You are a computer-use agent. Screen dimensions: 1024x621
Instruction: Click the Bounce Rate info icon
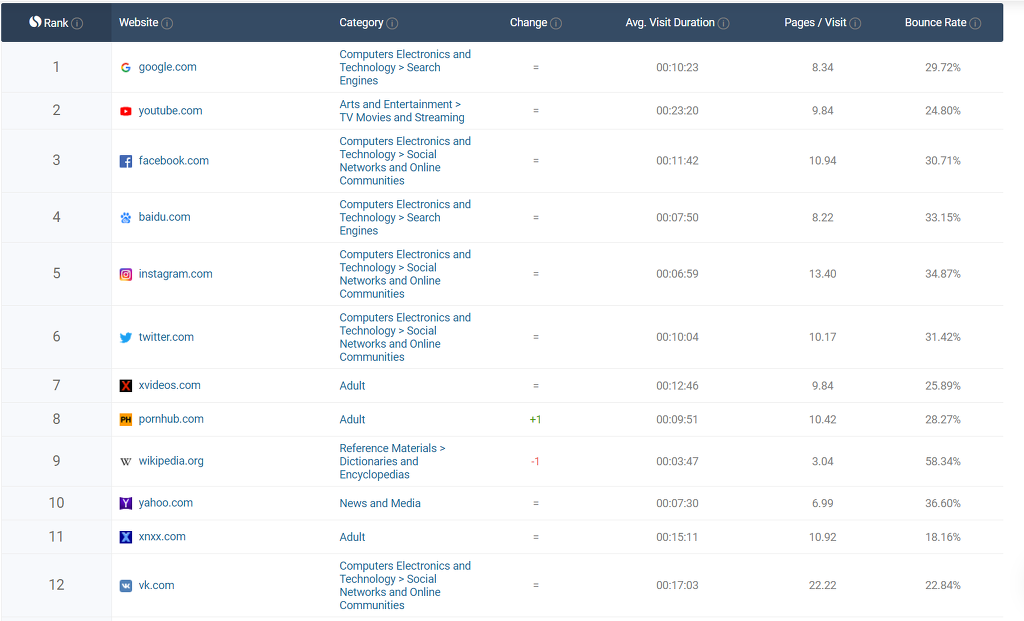975,24
